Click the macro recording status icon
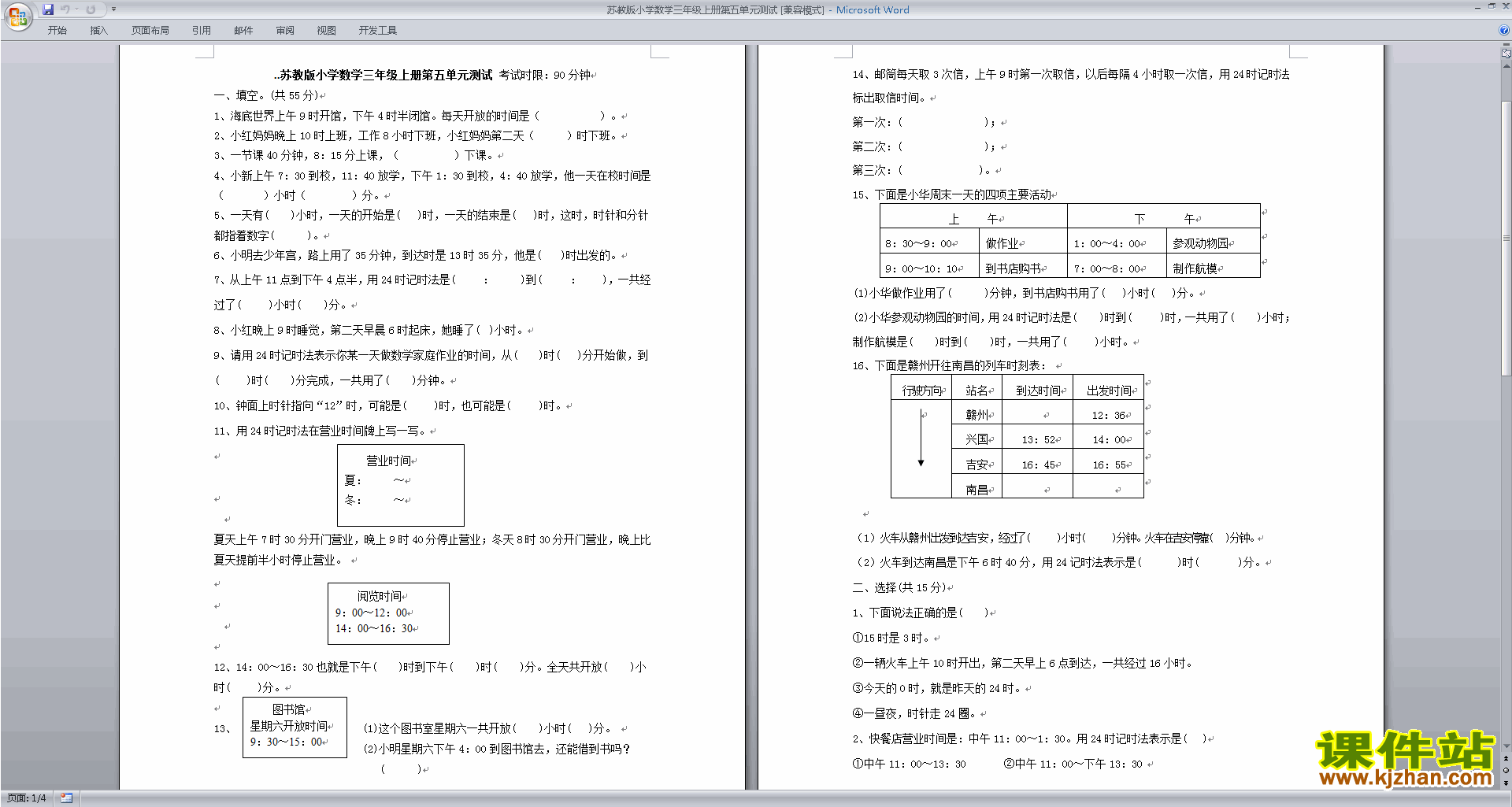The width and height of the screenshot is (1512, 807). 66,798
